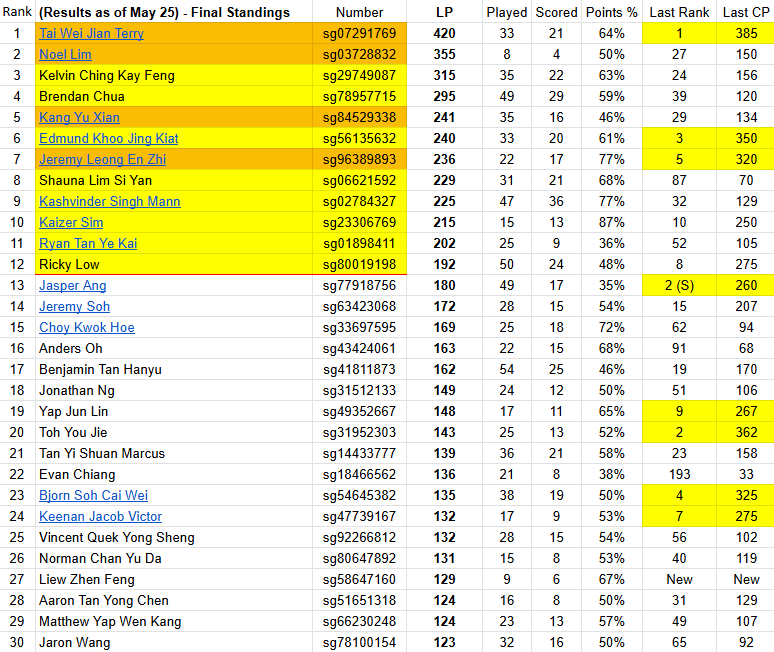
Task: Select LP value 180 for Jasper Ang
Action: [444, 285]
